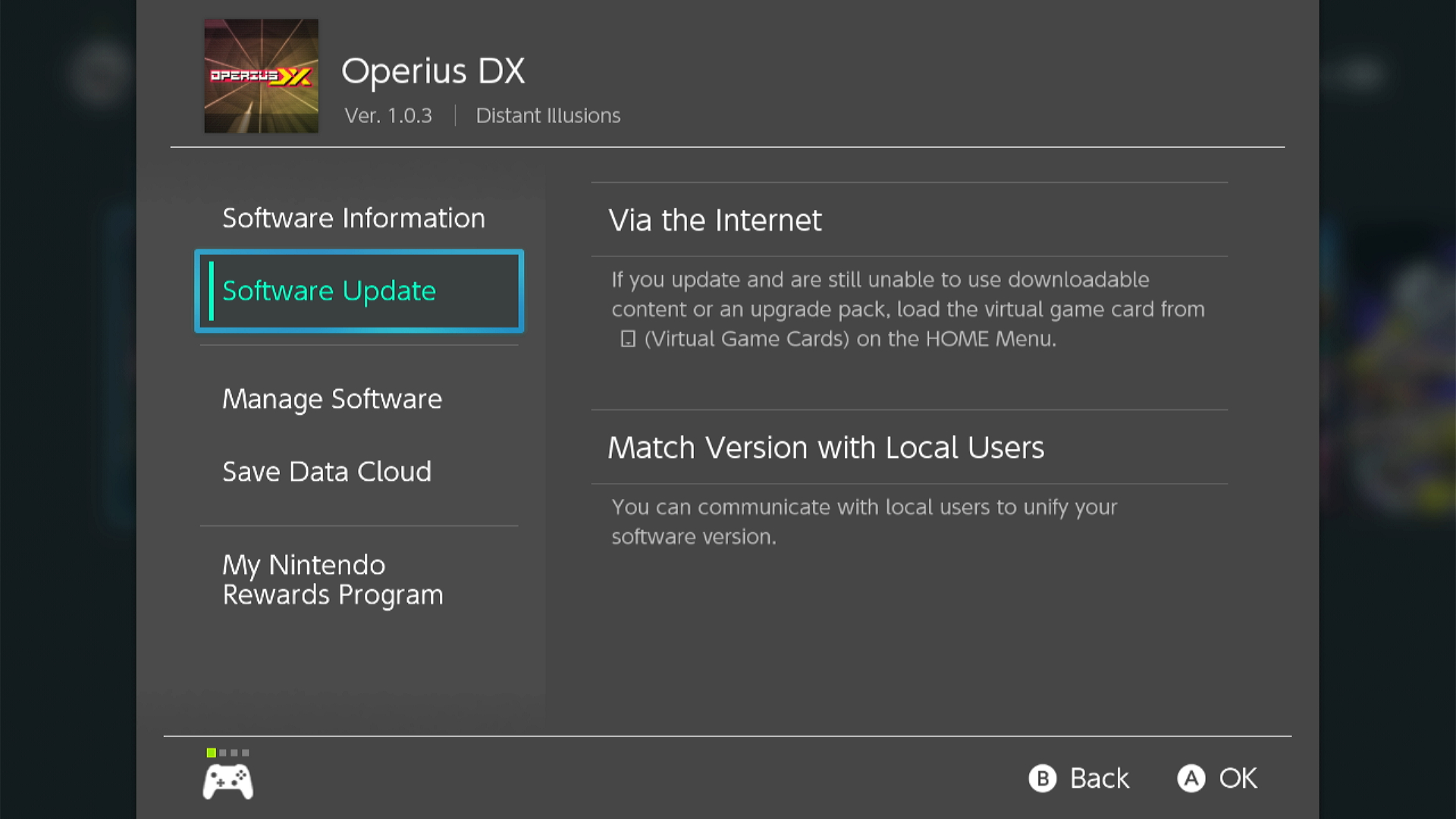Open My Nintendo Rewards Program
This screenshot has height=819, width=1456.
coord(332,579)
